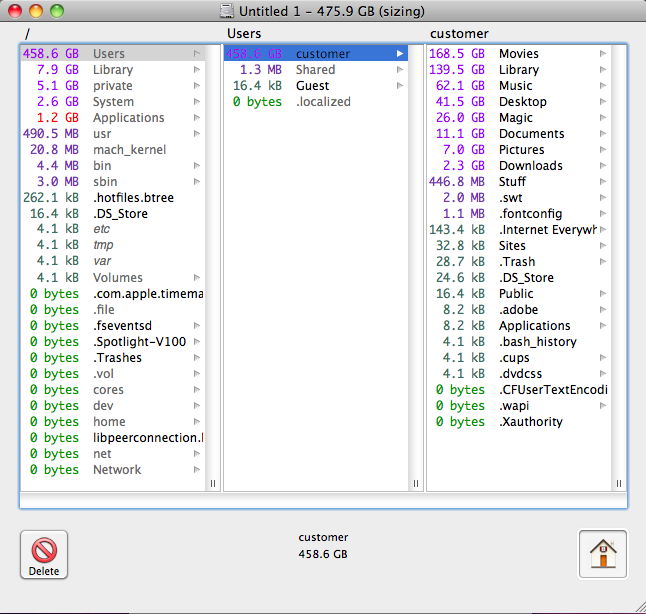The height and width of the screenshot is (614, 646).
Task: Go to the Home folder button
Action: [603, 554]
